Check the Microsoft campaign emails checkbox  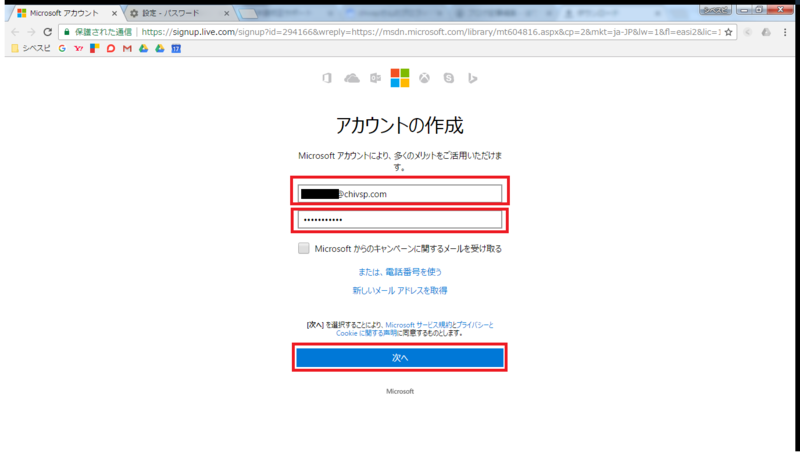304,248
